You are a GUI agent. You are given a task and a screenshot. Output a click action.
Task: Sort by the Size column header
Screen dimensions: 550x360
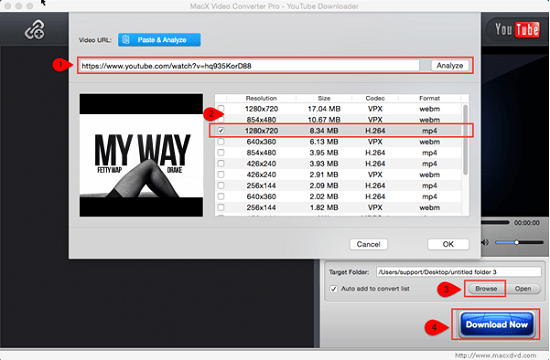click(324, 98)
